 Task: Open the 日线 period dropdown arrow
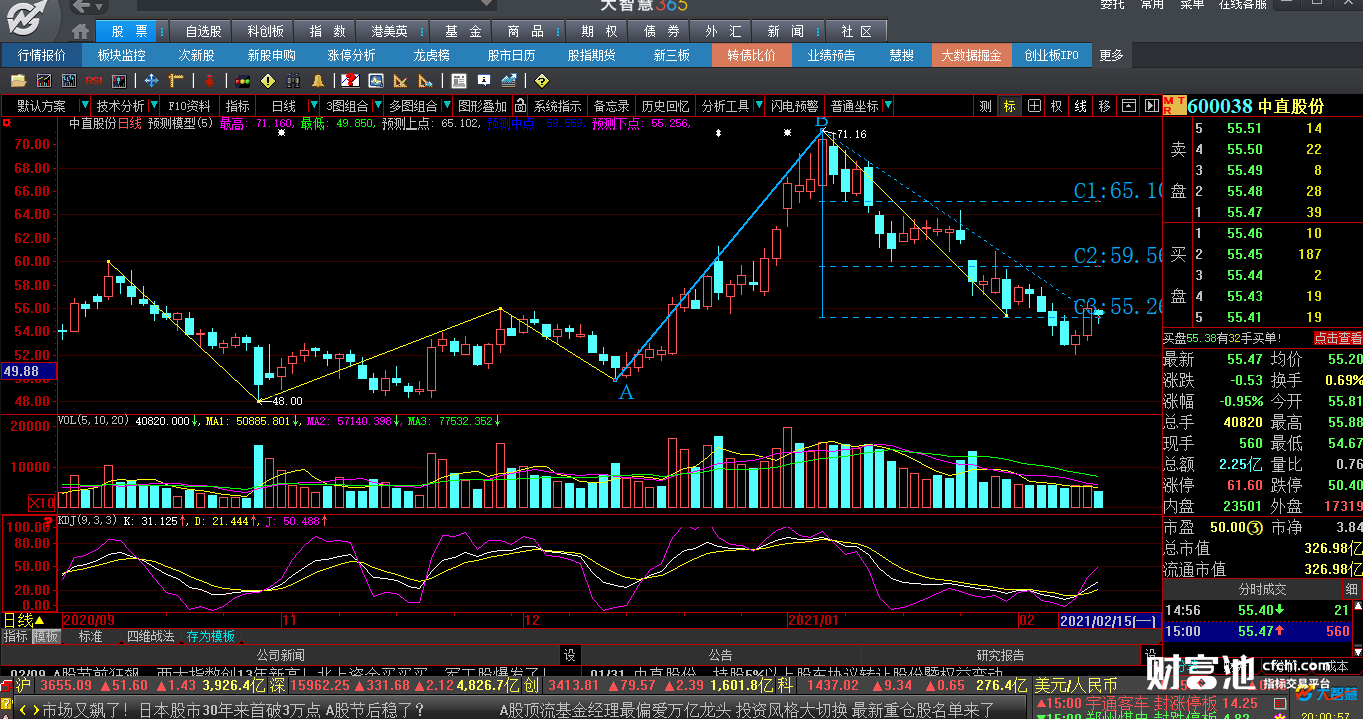click(314, 105)
